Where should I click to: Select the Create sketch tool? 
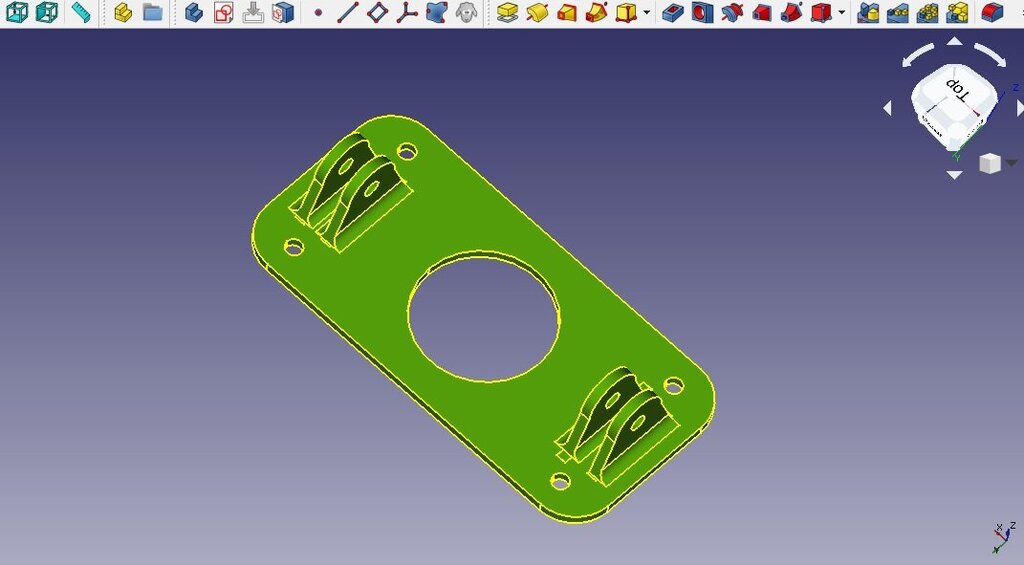point(224,13)
